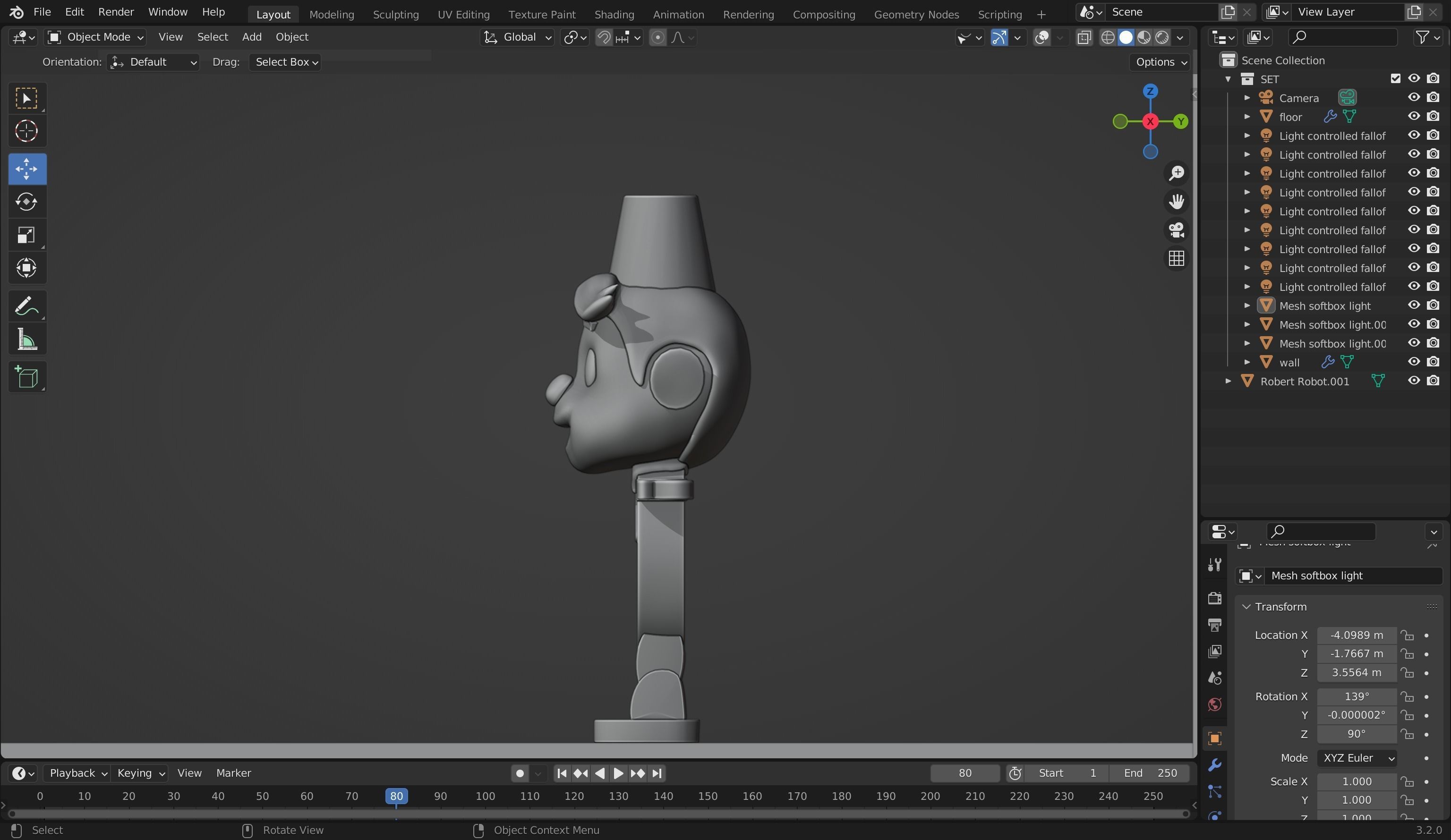Open the Particles properties tab
Screen dimensions: 1451x840
[1215, 792]
